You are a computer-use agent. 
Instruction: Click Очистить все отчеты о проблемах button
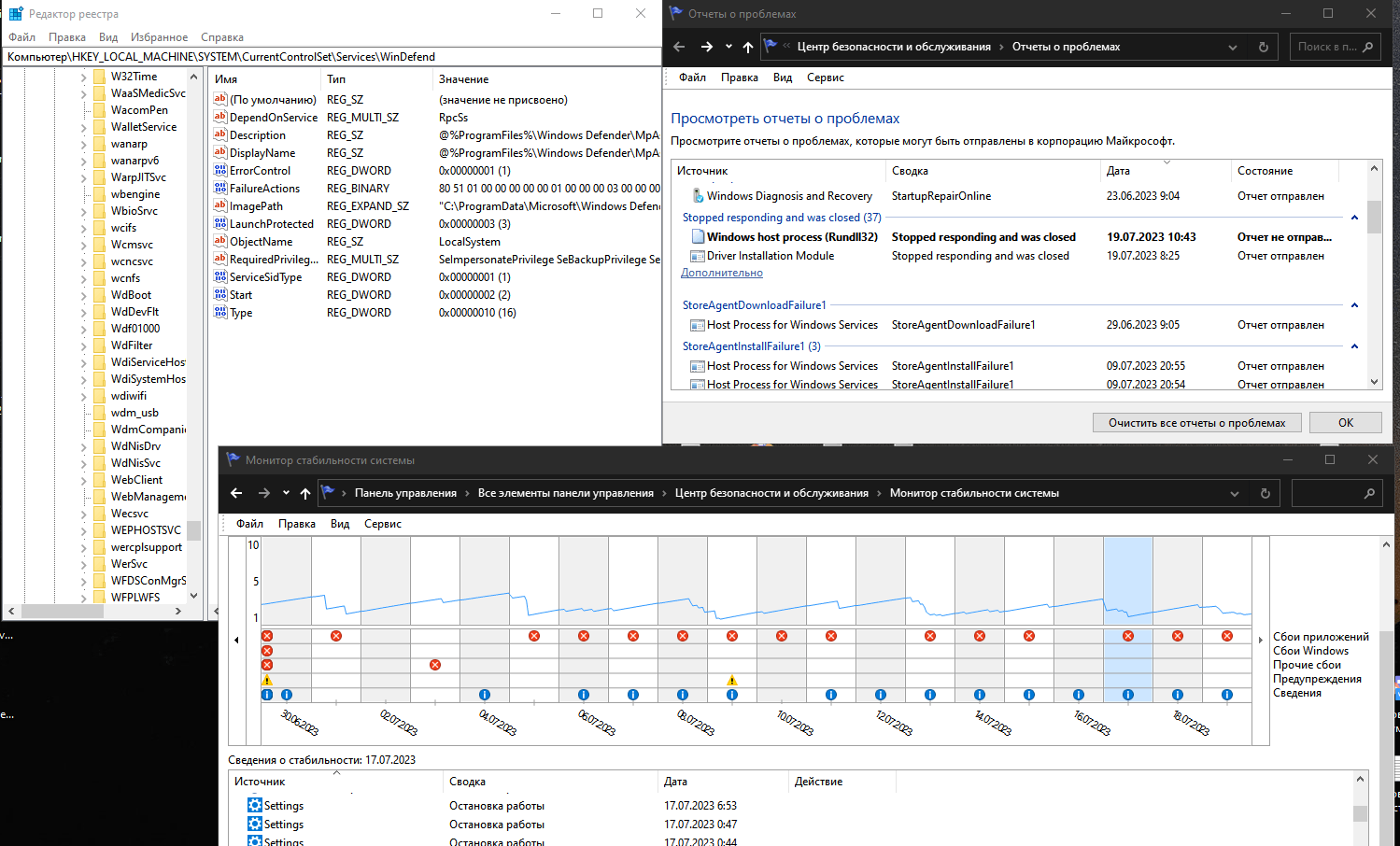(x=1197, y=423)
